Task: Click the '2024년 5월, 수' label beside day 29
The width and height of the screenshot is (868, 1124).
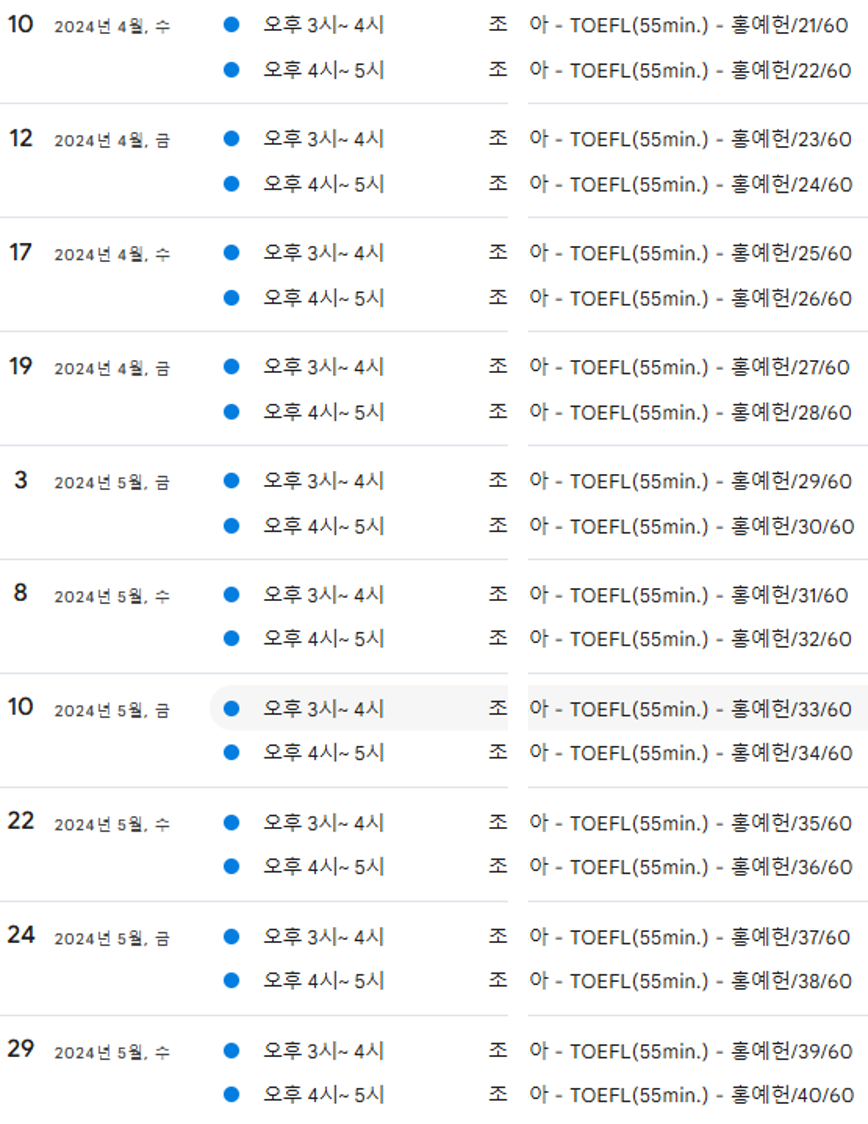Action: [x=112, y=1052]
